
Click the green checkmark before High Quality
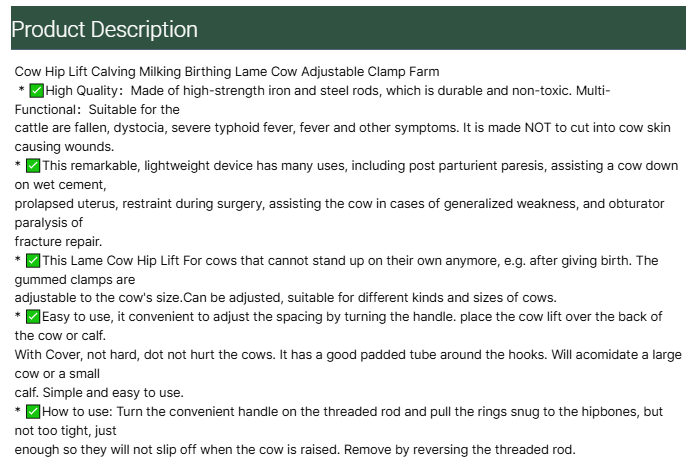pyautogui.click(x=37, y=91)
